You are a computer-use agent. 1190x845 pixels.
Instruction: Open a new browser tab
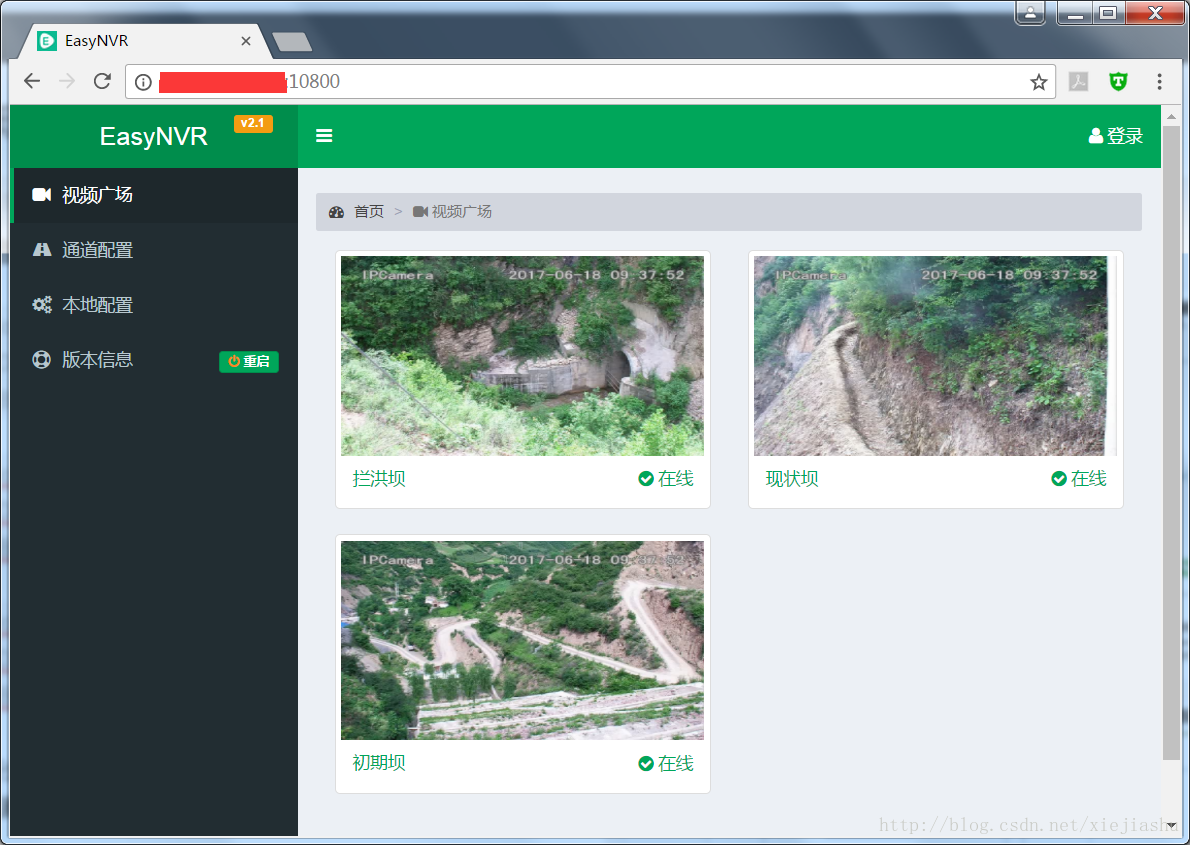click(292, 42)
